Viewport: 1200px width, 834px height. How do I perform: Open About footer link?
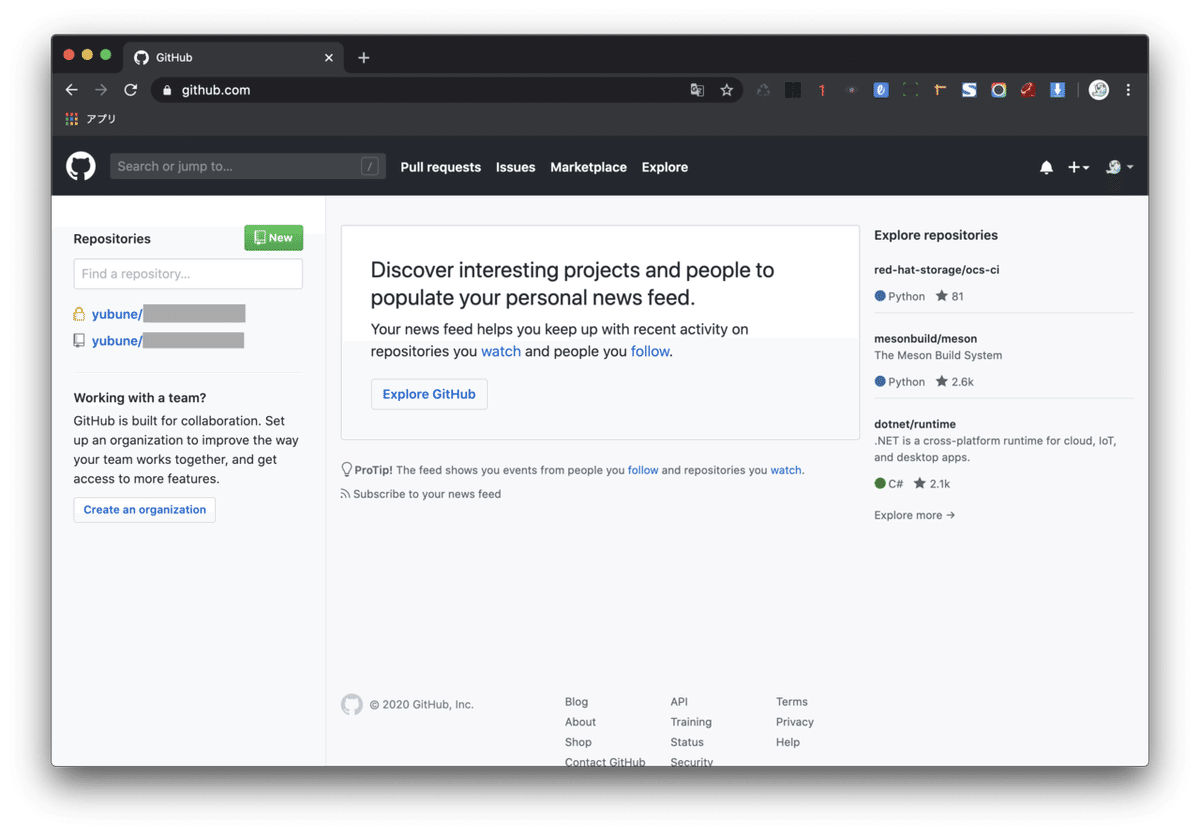(x=580, y=722)
